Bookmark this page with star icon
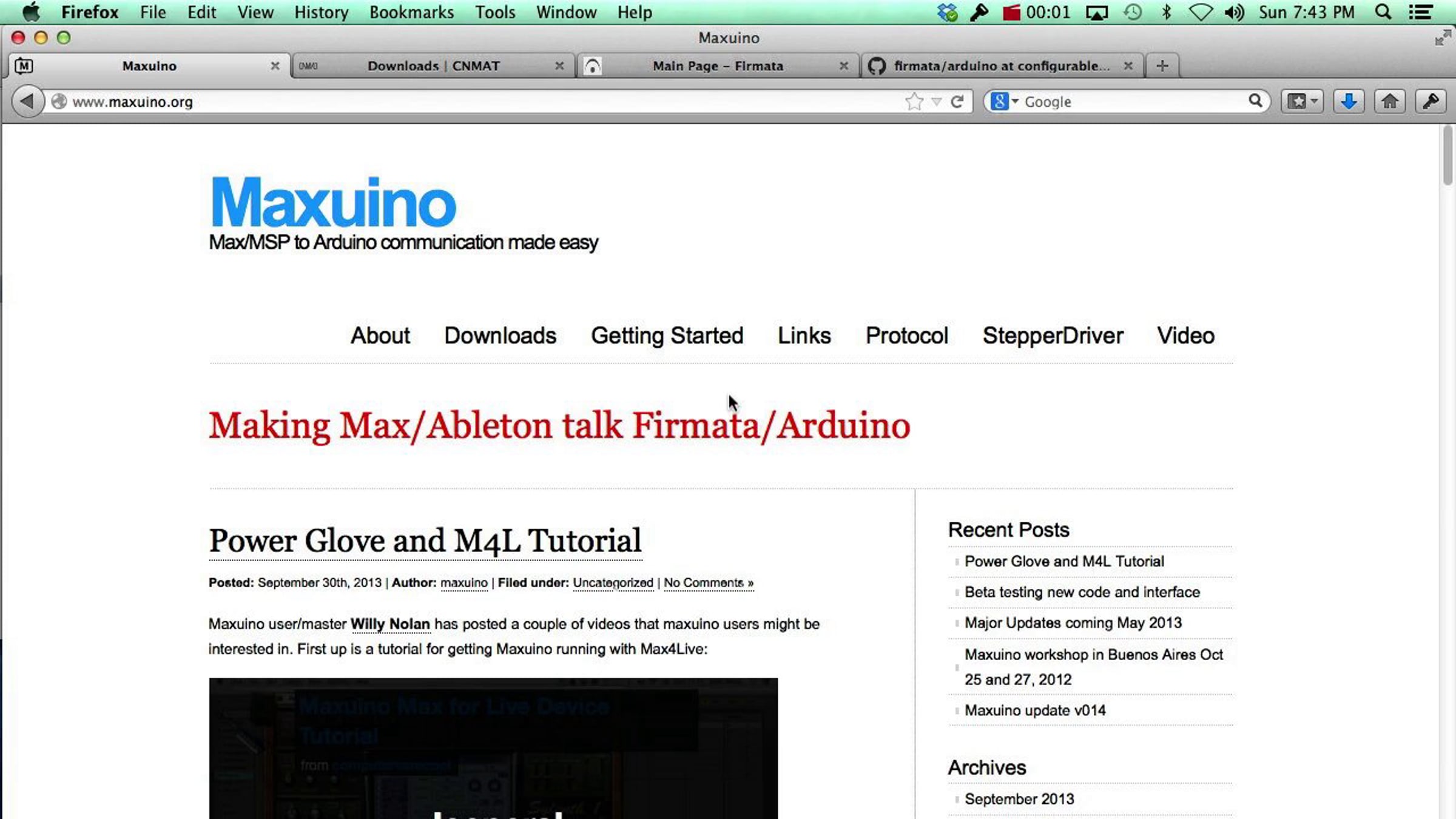The width and height of the screenshot is (1456, 819). click(914, 101)
